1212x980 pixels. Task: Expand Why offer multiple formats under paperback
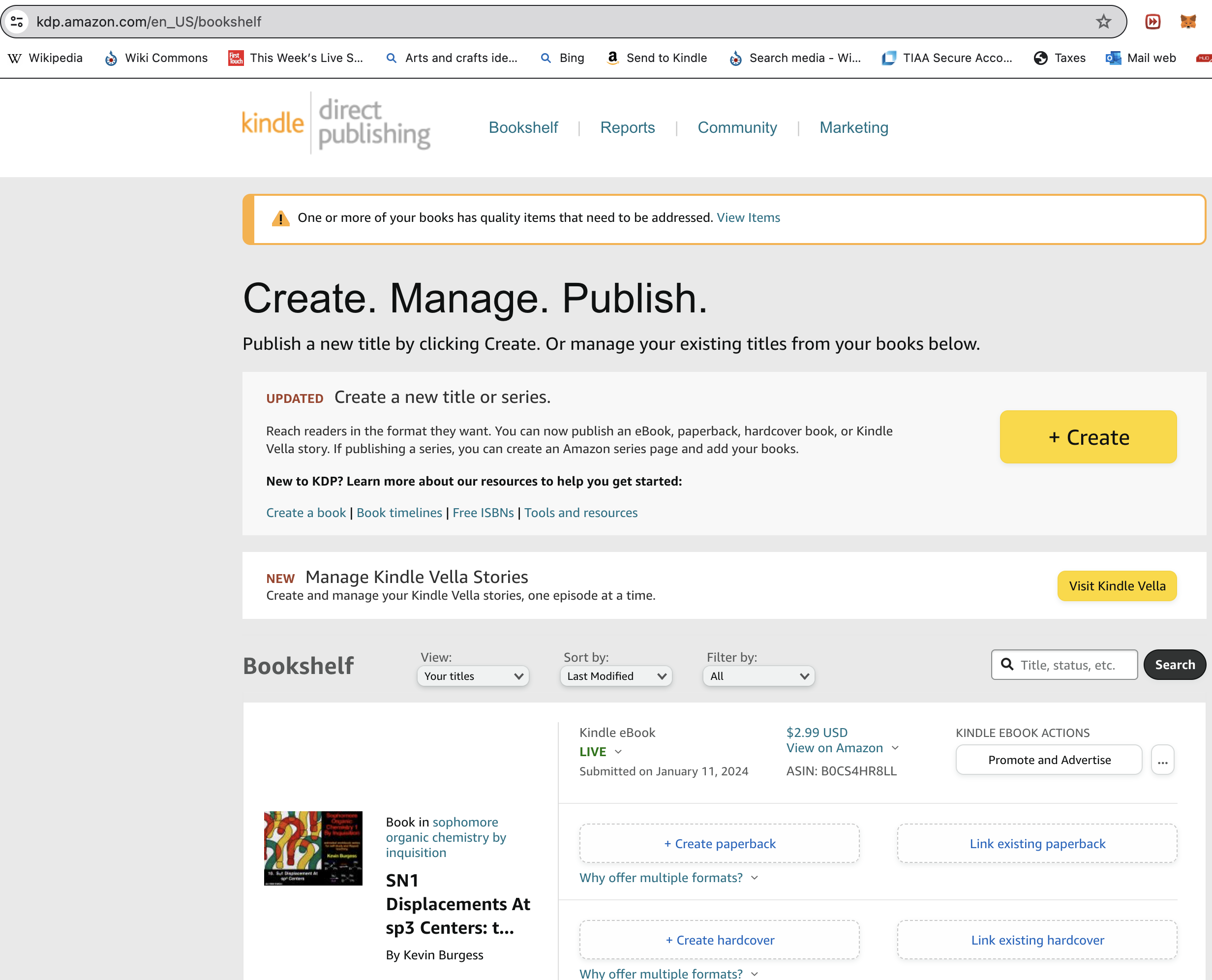point(668,878)
